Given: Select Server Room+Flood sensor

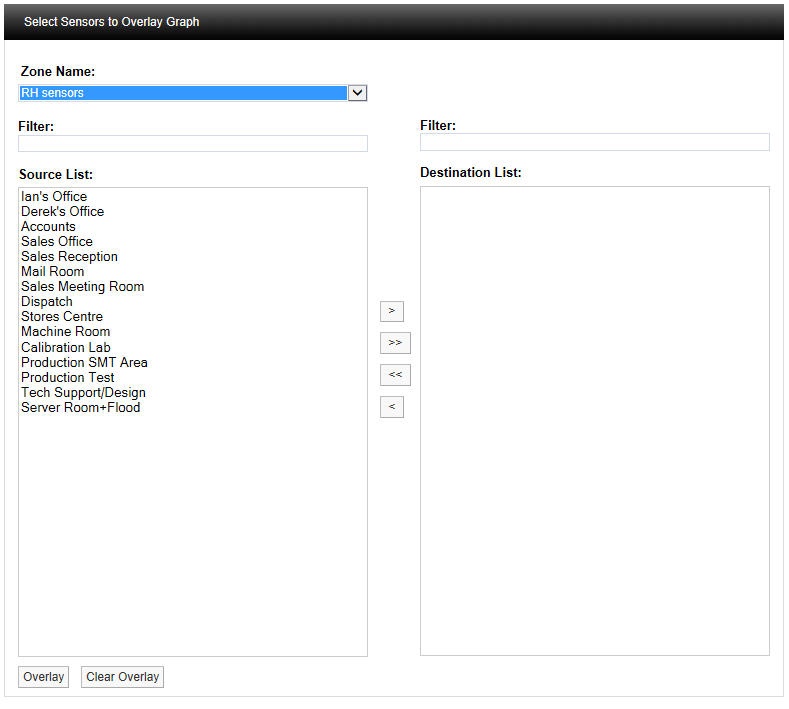Looking at the screenshot, I should (80, 408).
